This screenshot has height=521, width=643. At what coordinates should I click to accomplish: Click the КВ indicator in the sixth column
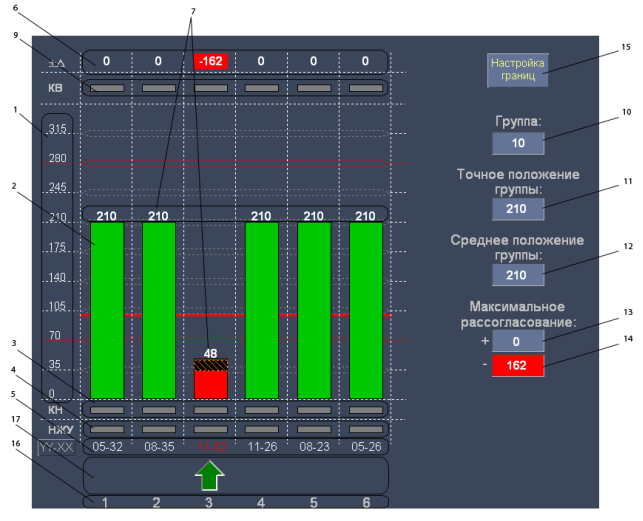(366, 88)
